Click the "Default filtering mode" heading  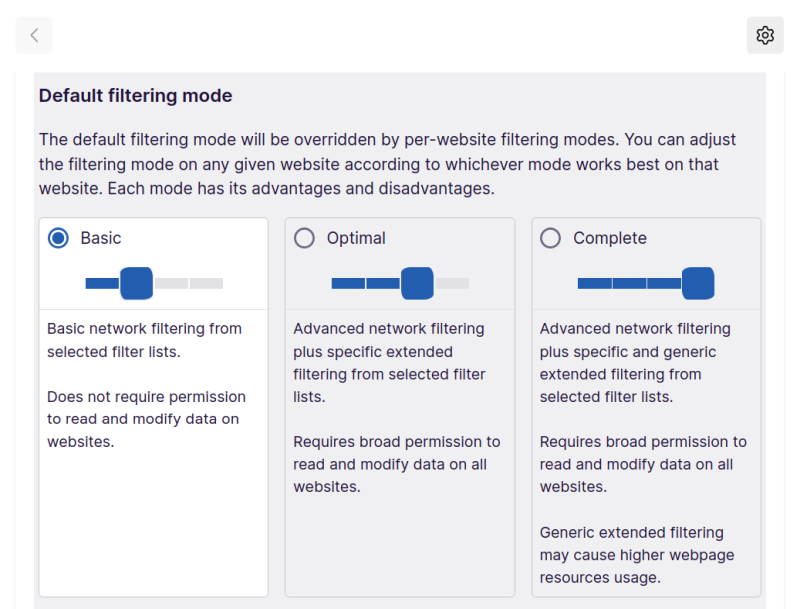[135, 96]
